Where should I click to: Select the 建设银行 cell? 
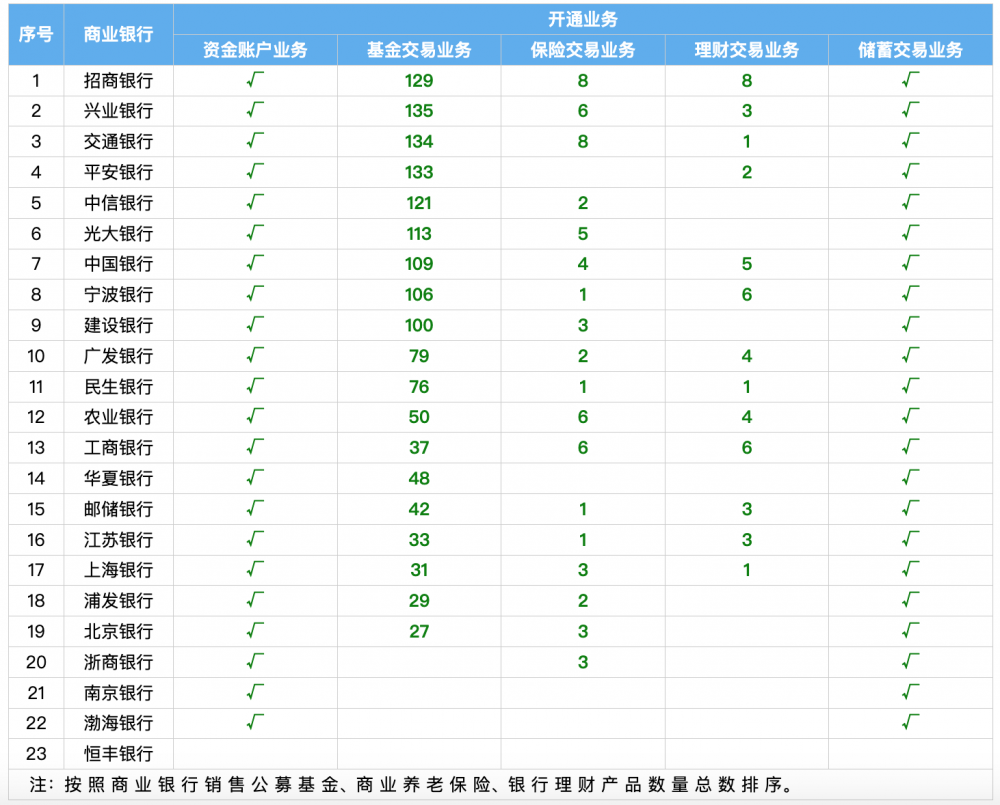[x=119, y=325]
